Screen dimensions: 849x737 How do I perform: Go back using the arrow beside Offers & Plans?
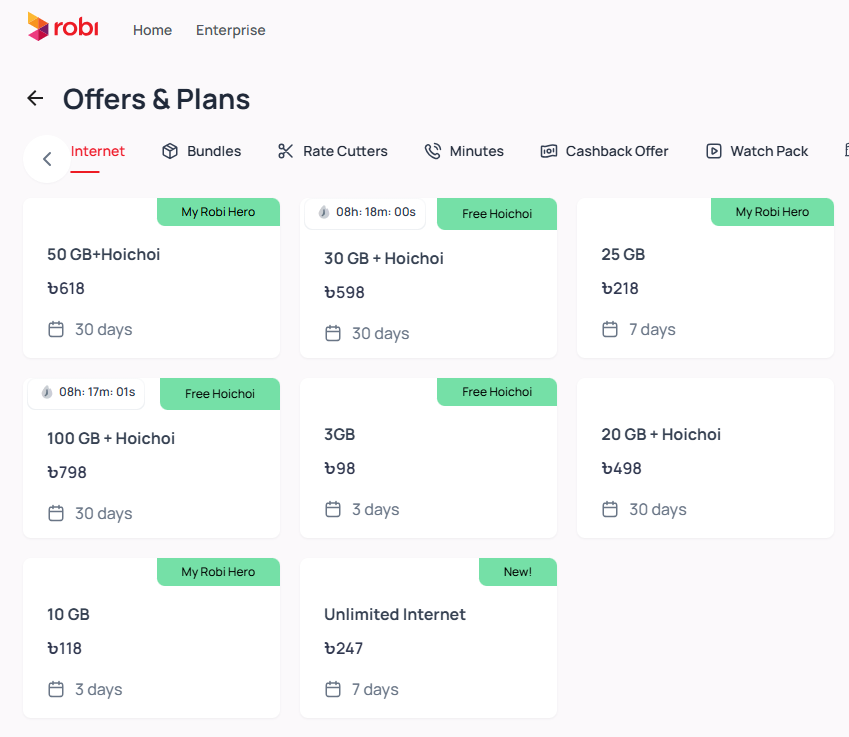pyautogui.click(x=35, y=98)
